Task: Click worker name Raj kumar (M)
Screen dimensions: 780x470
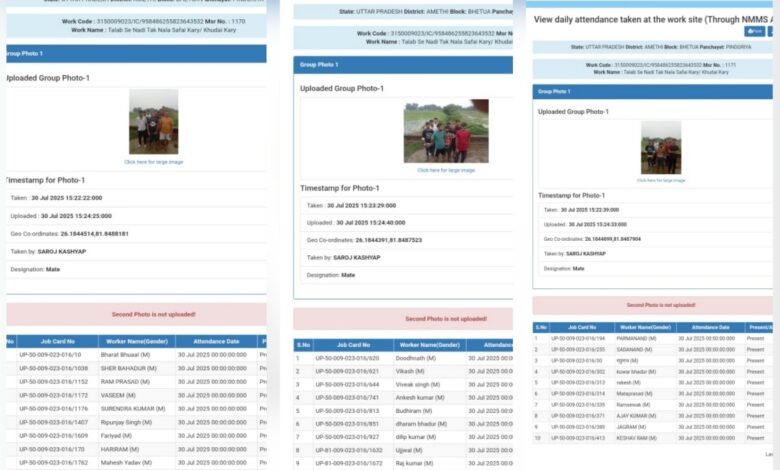Action: (x=414, y=464)
